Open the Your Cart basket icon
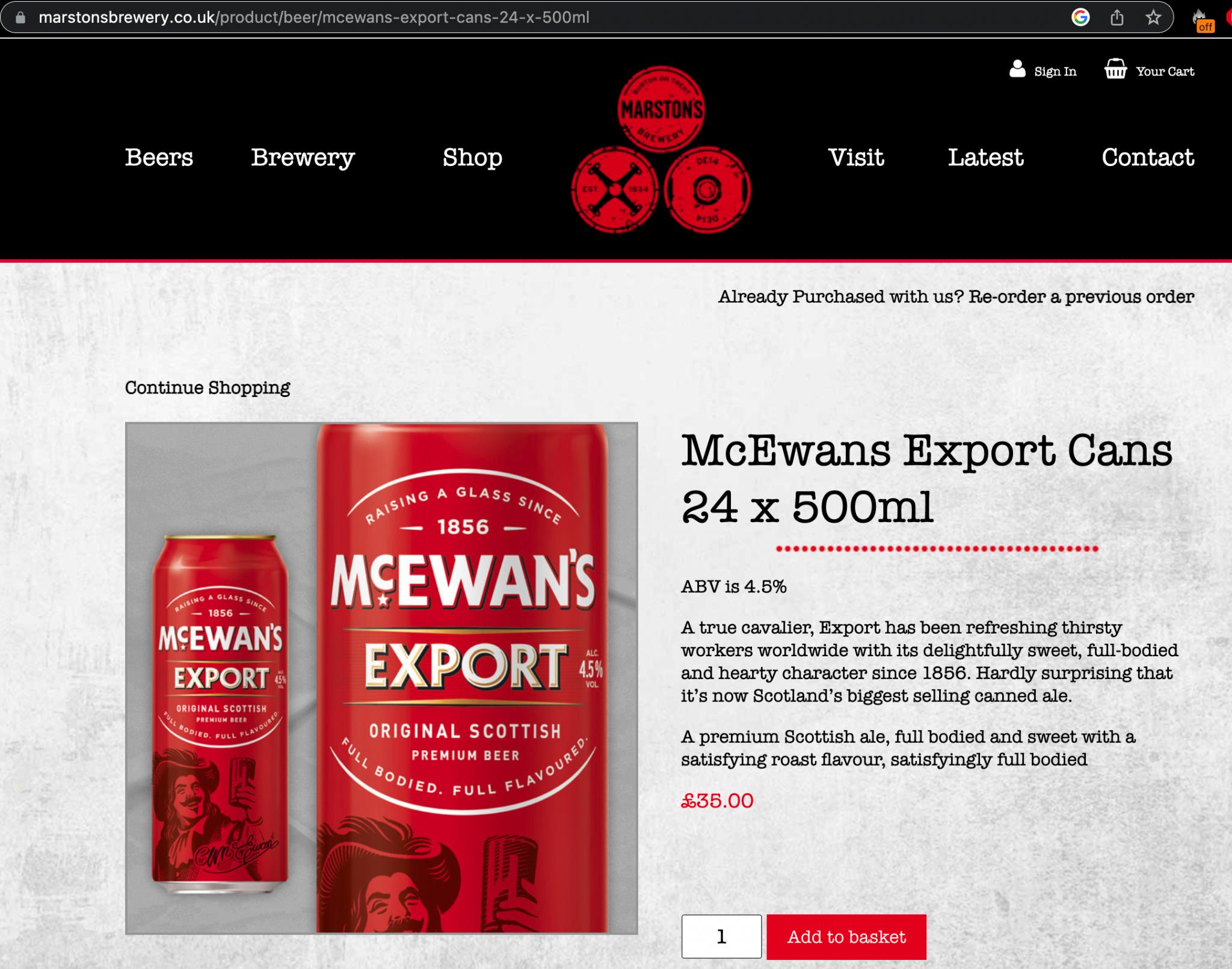 coord(1115,69)
